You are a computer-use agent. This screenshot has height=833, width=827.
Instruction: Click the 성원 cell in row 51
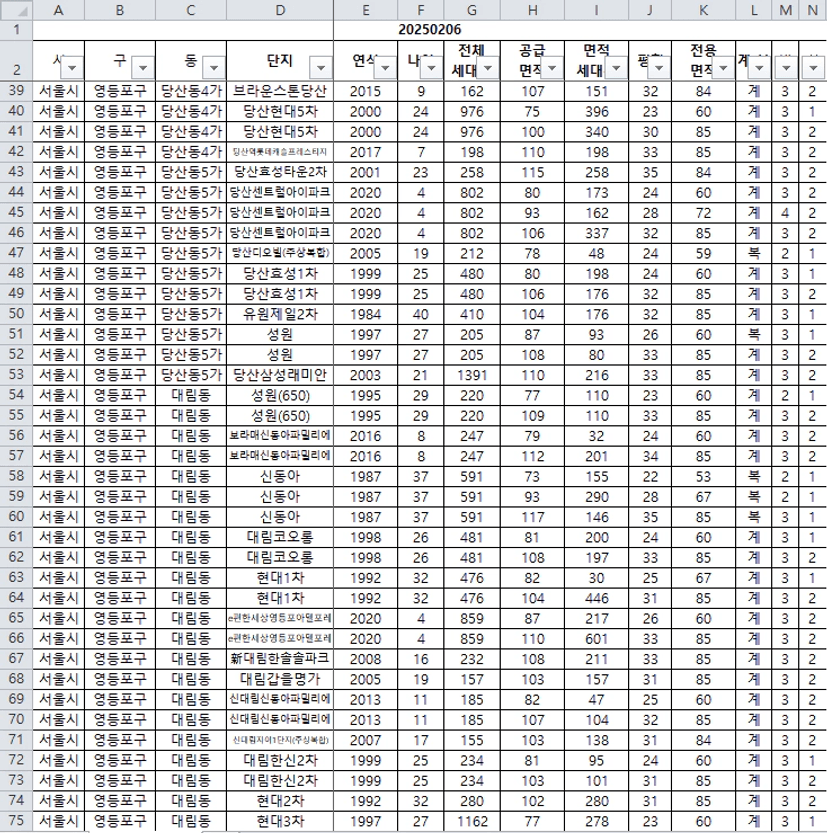point(280,334)
